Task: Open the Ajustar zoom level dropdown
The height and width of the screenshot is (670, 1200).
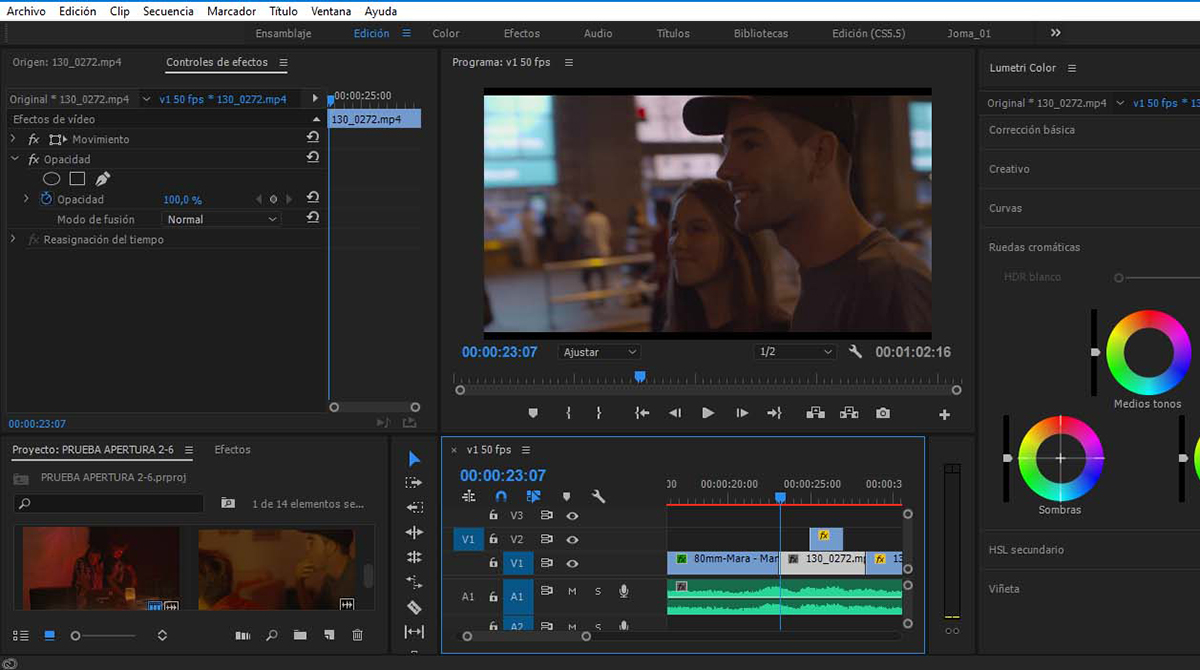Action: 598,352
